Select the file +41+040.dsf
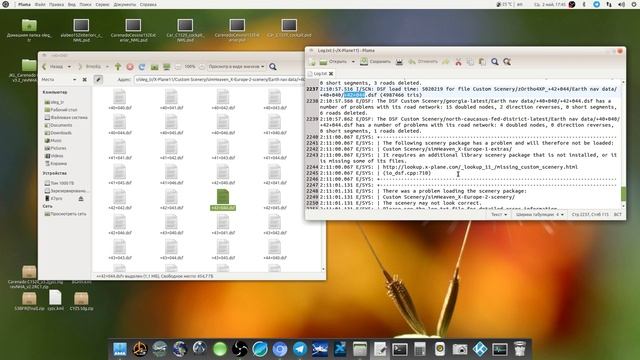 pyautogui.click(x=274, y=125)
